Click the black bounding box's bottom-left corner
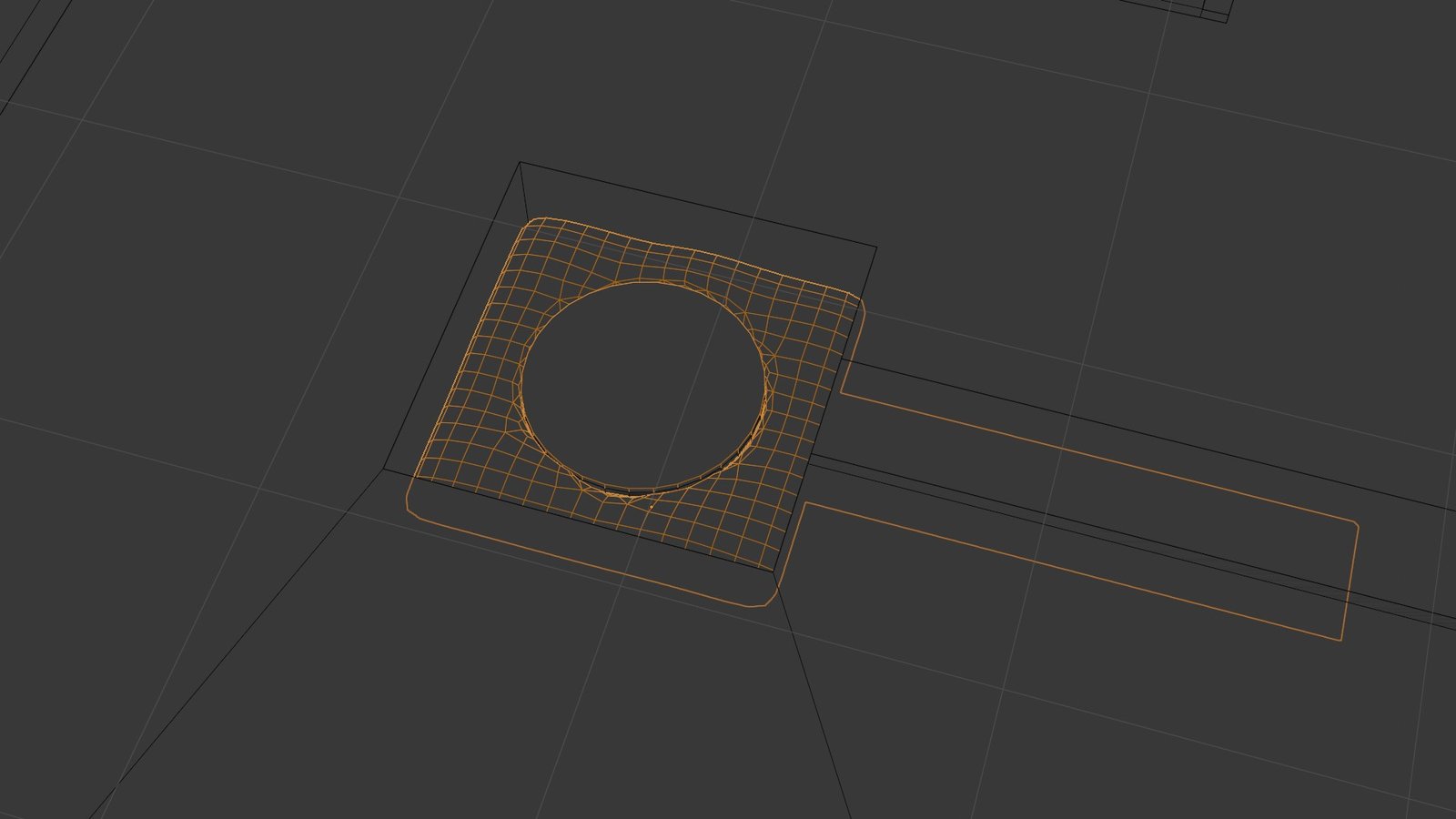 coord(383,470)
